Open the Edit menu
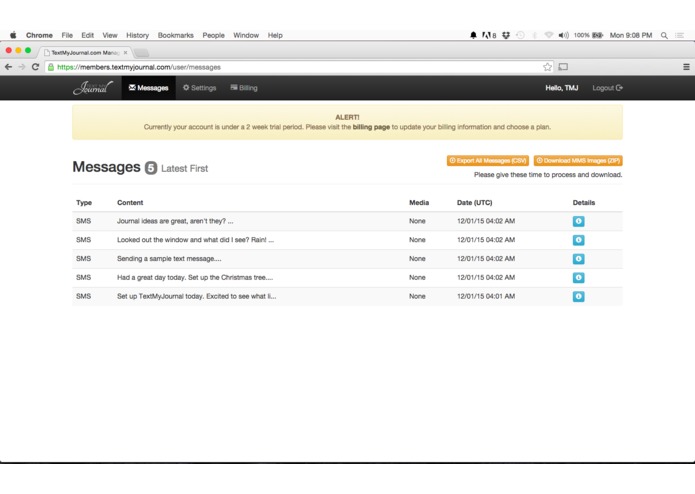 (87, 35)
